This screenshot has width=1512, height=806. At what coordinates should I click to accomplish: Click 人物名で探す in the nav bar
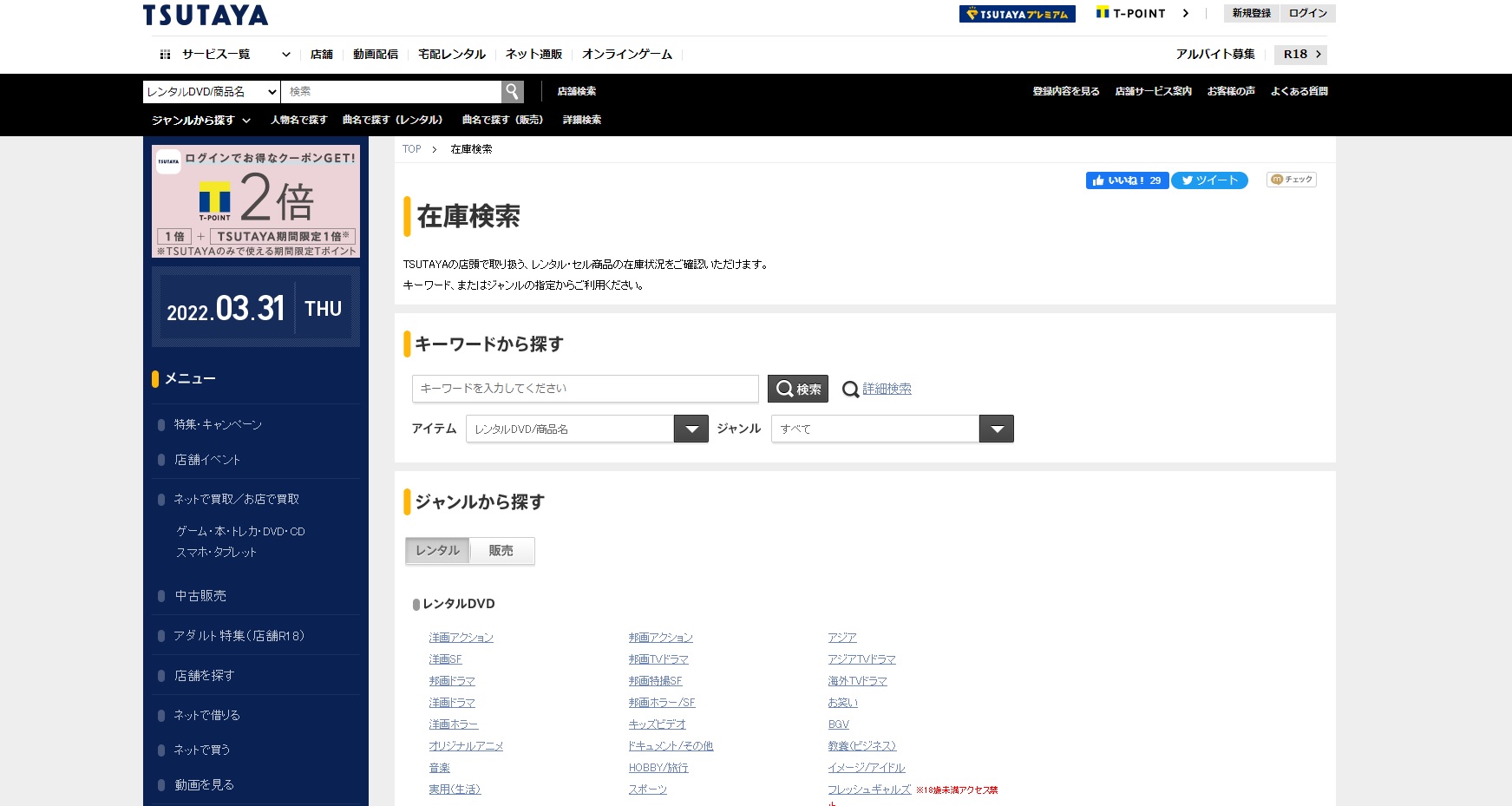[298, 120]
